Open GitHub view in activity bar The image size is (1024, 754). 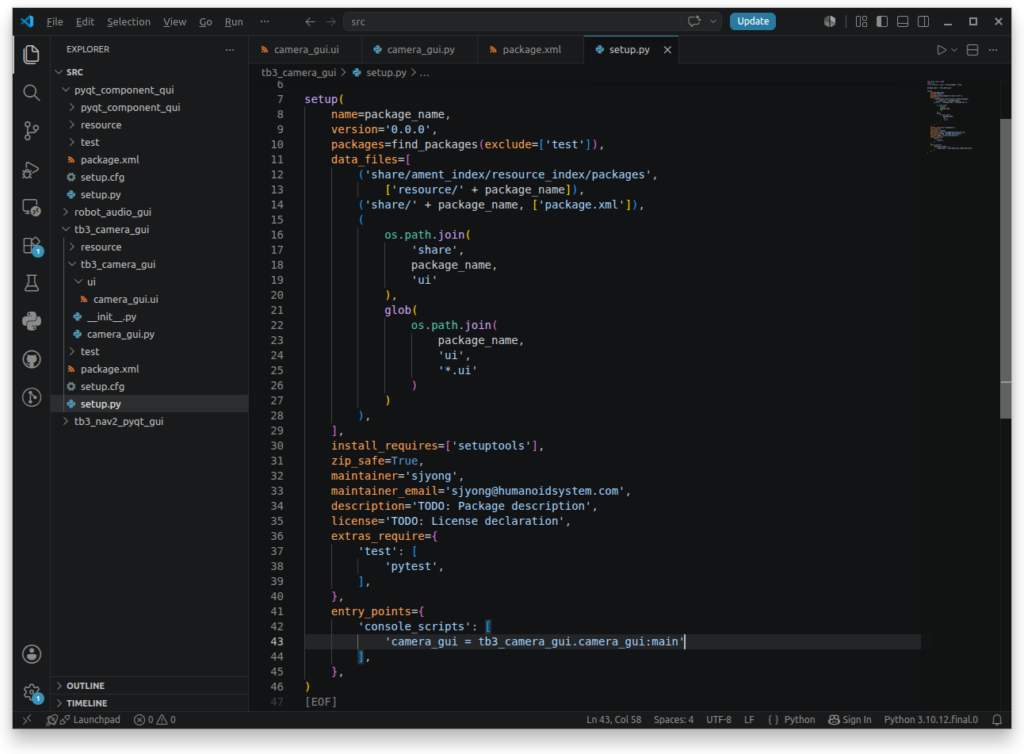click(31, 359)
